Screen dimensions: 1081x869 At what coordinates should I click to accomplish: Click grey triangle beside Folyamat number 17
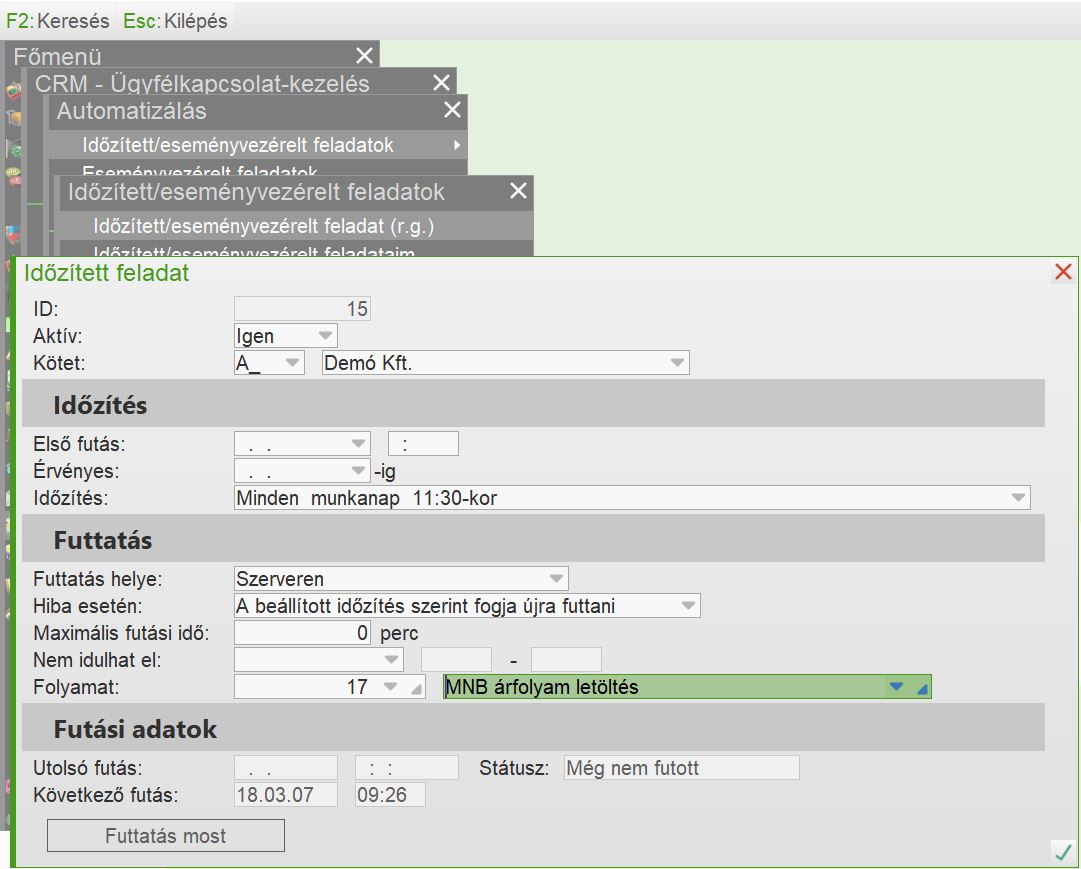pyautogui.click(x=416, y=688)
